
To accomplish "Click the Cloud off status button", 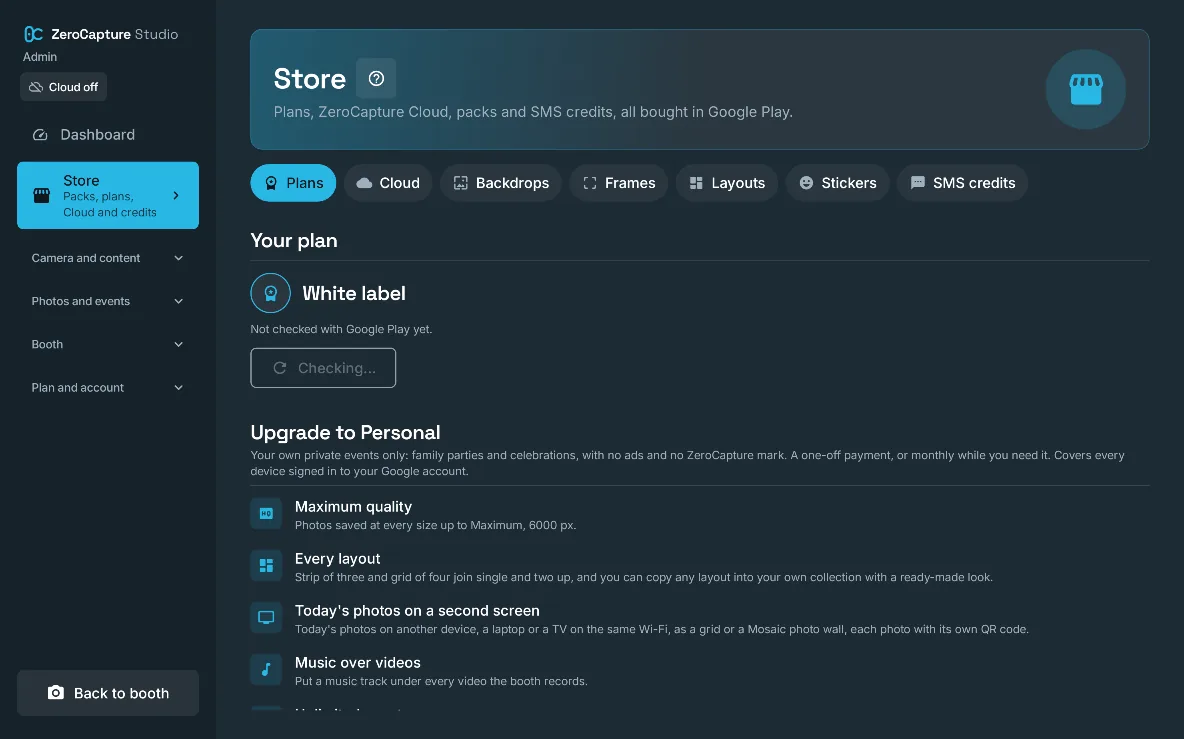I will (63, 87).
